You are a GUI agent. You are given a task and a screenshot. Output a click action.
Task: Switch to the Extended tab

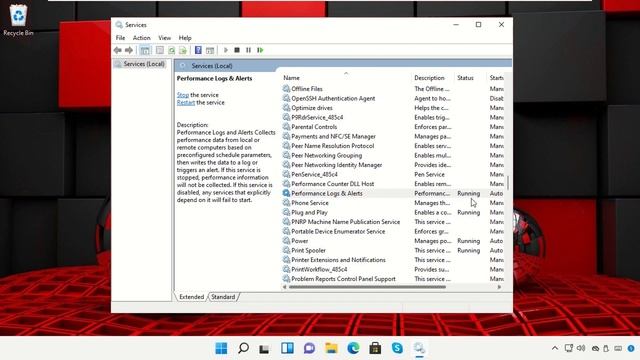191,297
